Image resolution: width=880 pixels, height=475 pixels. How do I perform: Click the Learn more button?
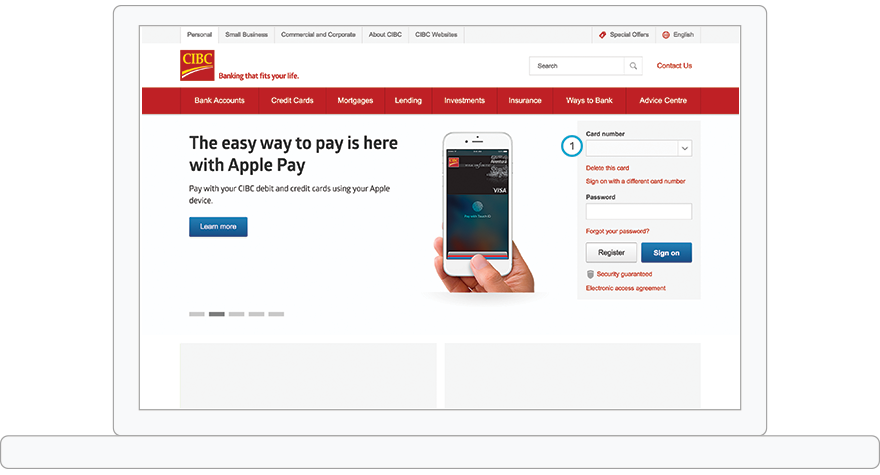[218, 227]
